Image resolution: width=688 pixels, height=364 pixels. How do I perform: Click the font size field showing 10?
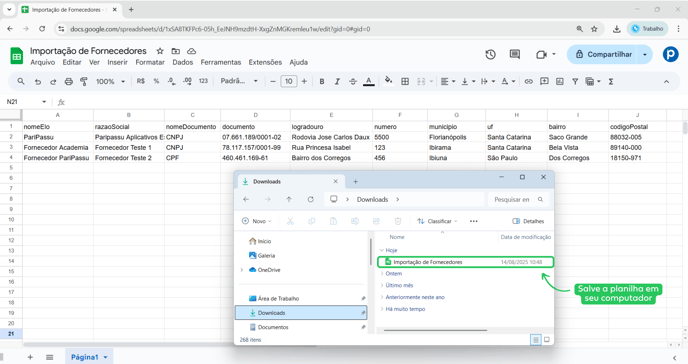pos(288,82)
